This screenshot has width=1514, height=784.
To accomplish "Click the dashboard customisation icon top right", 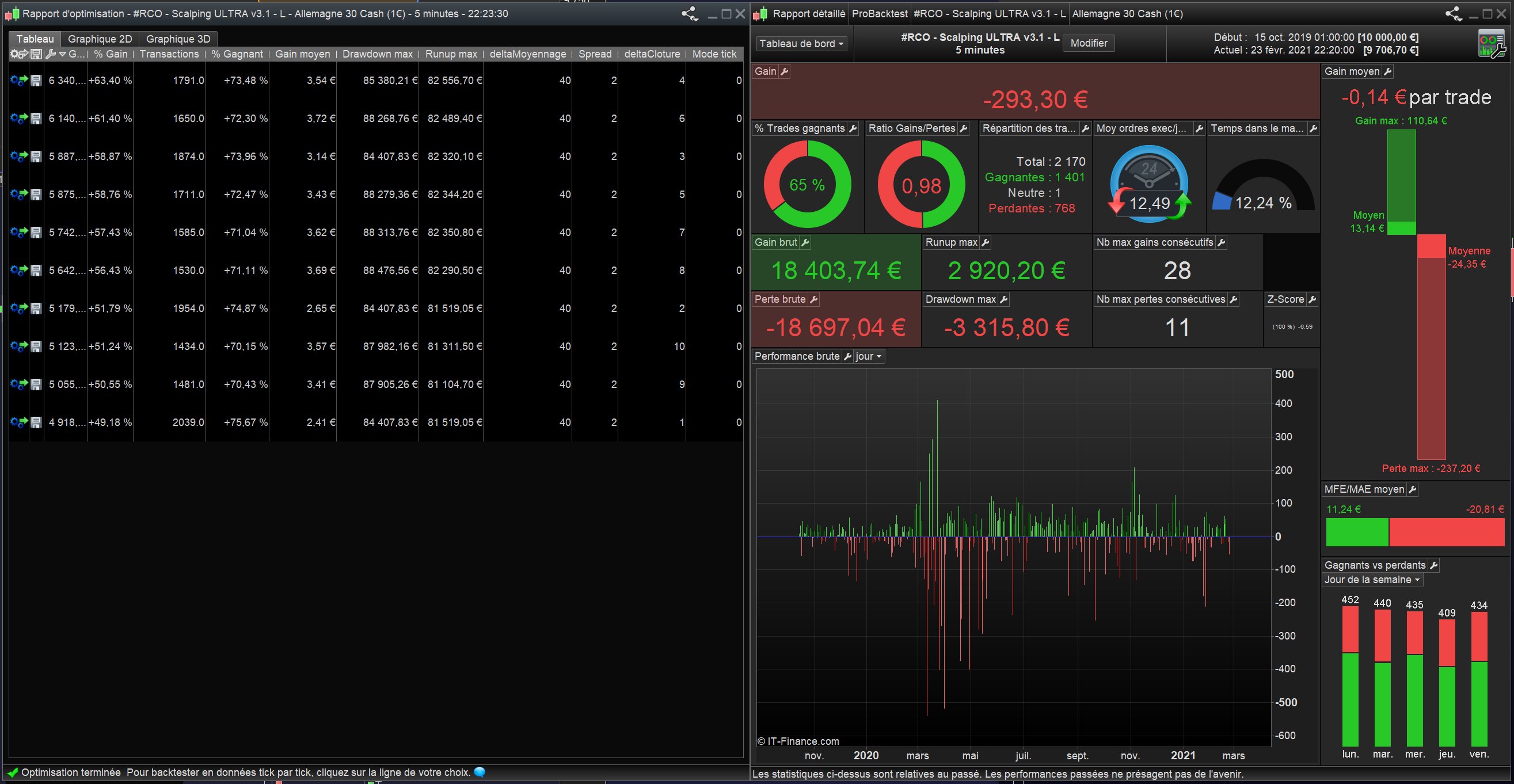I will click(x=1492, y=44).
